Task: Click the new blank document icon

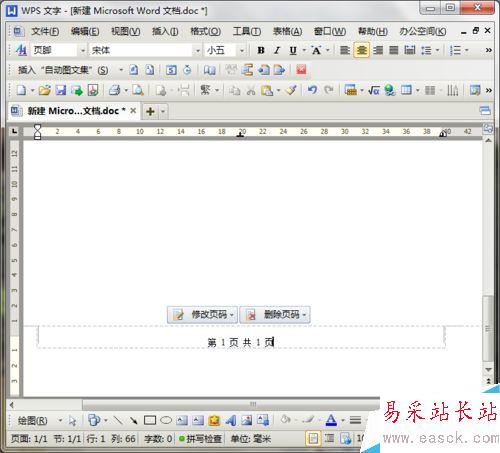Action: coord(21,90)
